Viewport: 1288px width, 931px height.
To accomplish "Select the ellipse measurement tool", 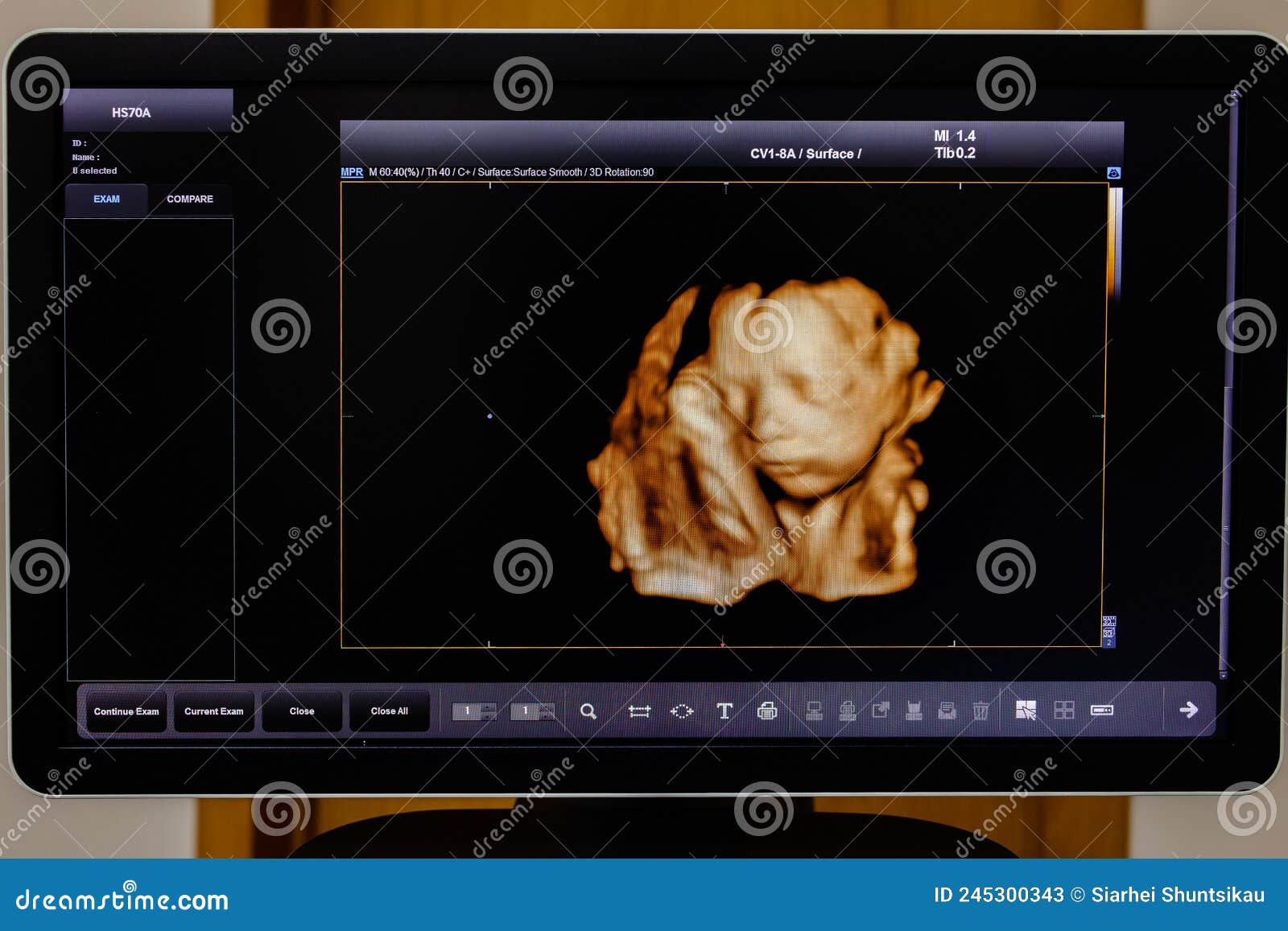I will [x=682, y=711].
